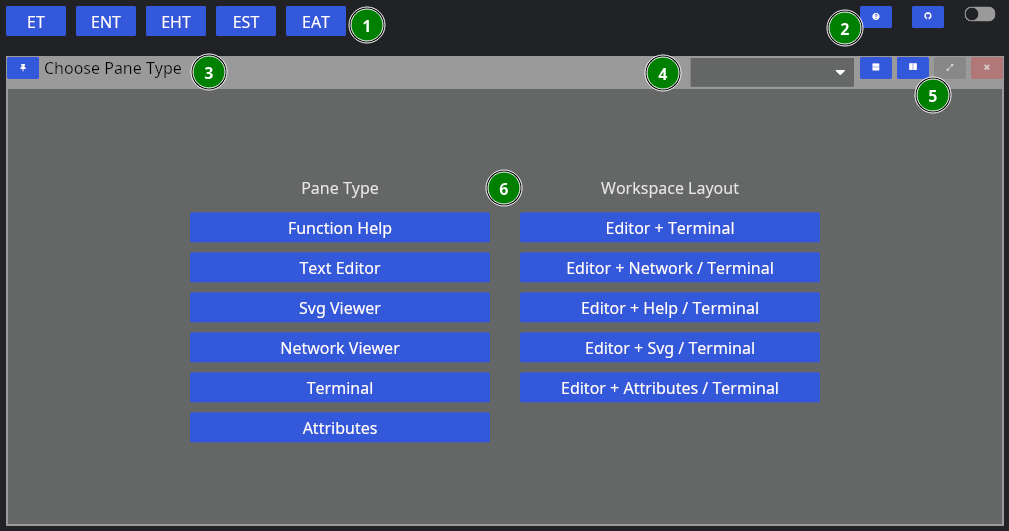Split the pane vertically
The height and width of the screenshot is (531, 1009).
tap(912, 68)
